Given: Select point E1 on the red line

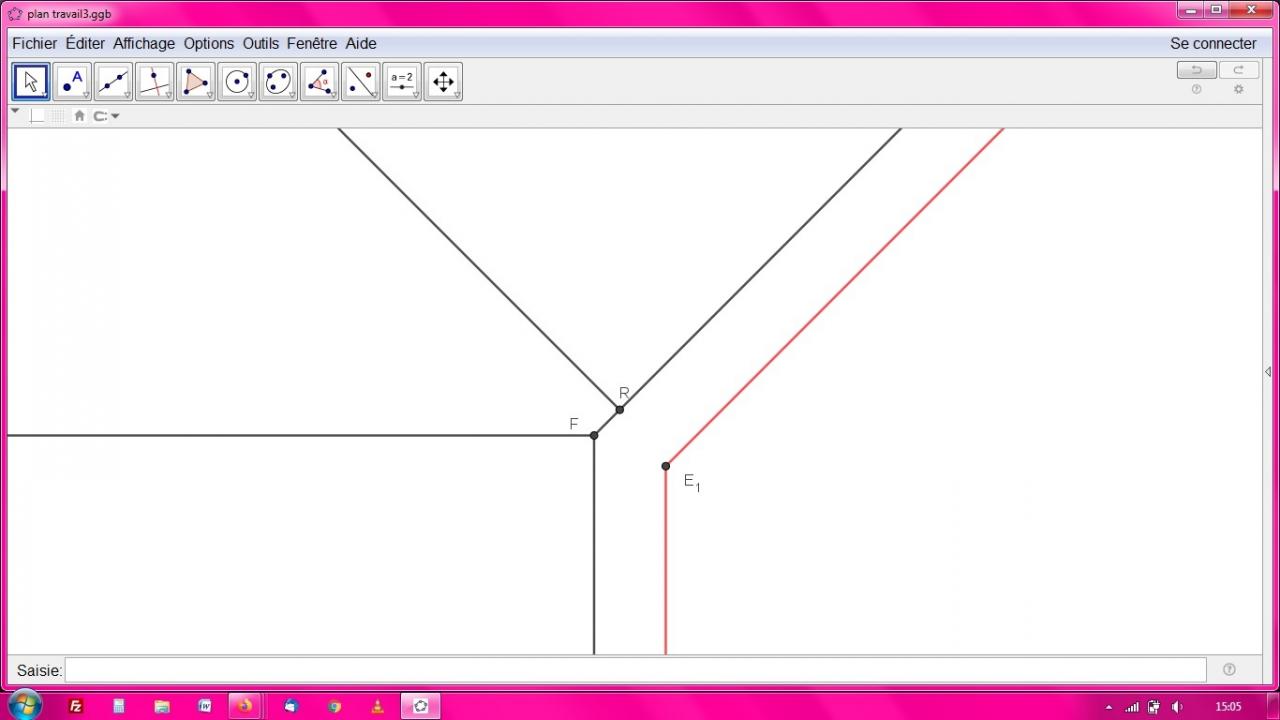Looking at the screenshot, I should [x=666, y=466].
